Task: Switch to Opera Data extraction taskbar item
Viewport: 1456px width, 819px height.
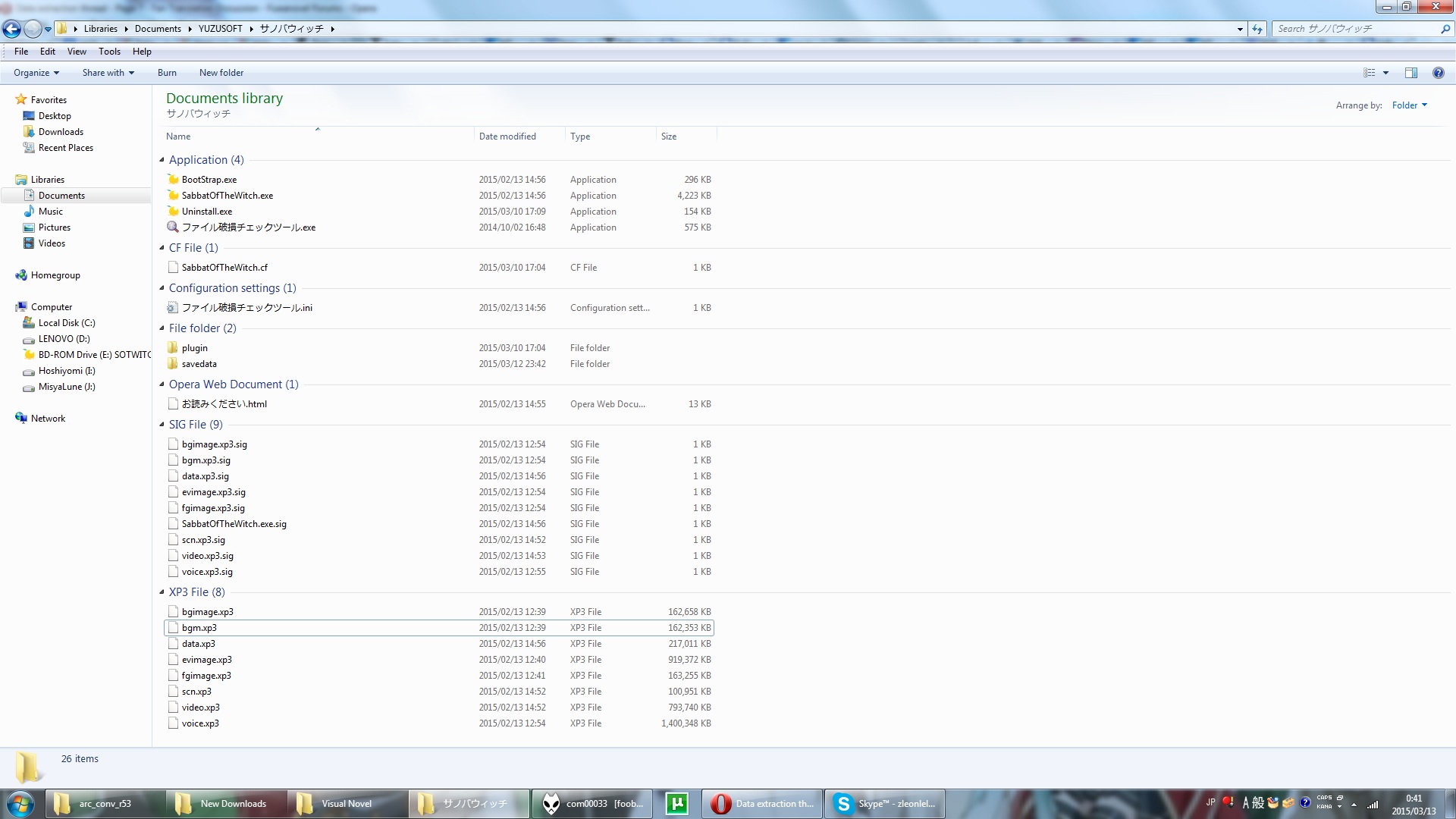Action: (761, 804)
